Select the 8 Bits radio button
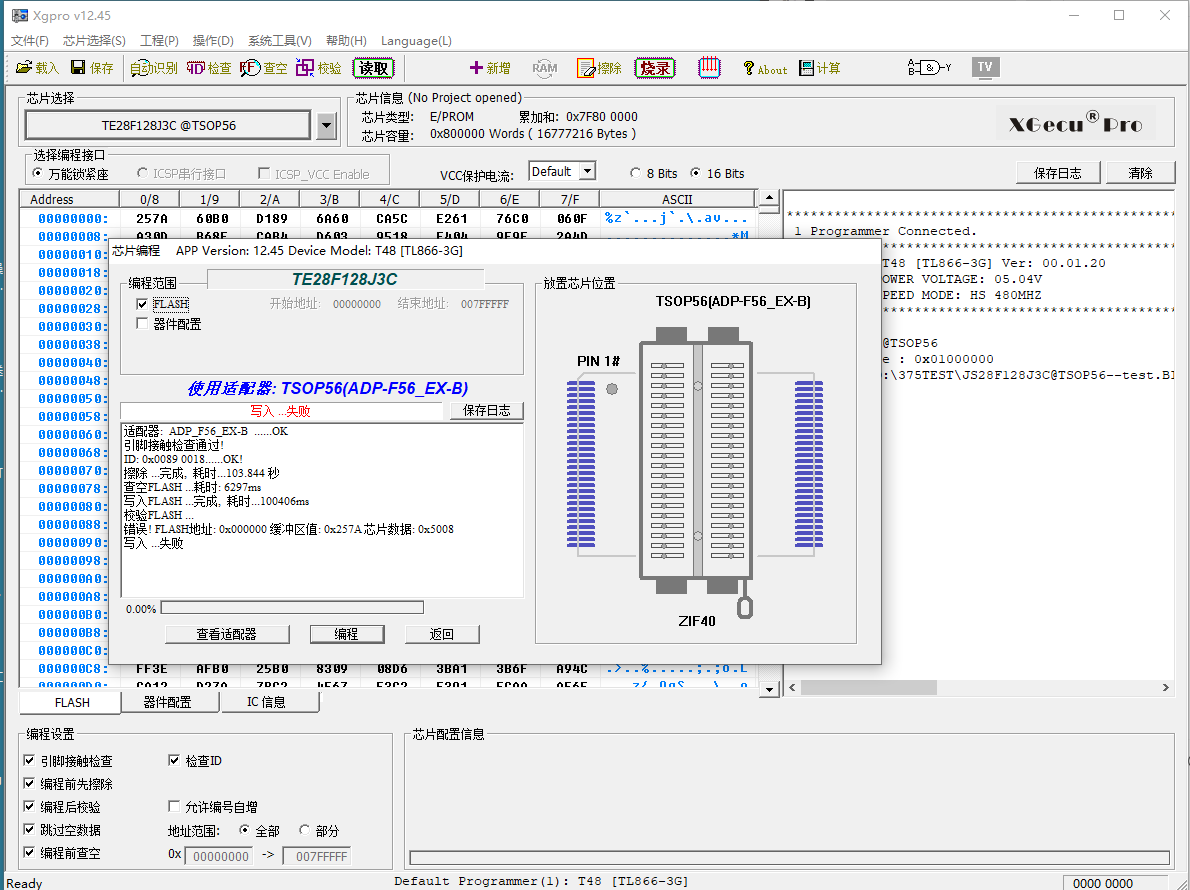 [x=636, y=173]
